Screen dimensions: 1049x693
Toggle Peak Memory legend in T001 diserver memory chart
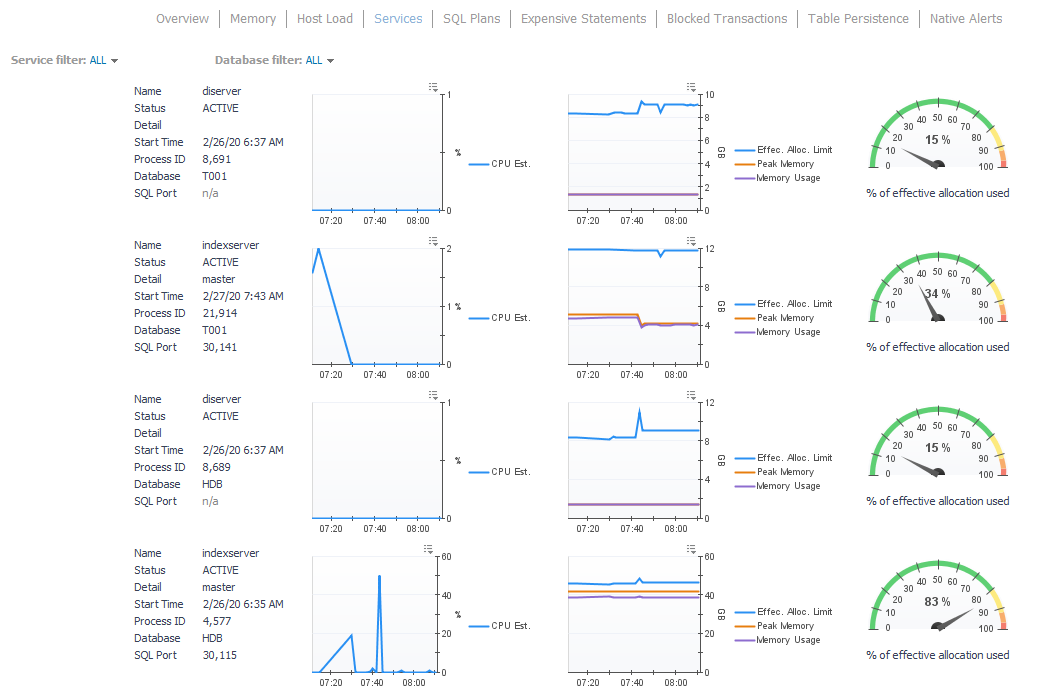click(785, 164)
